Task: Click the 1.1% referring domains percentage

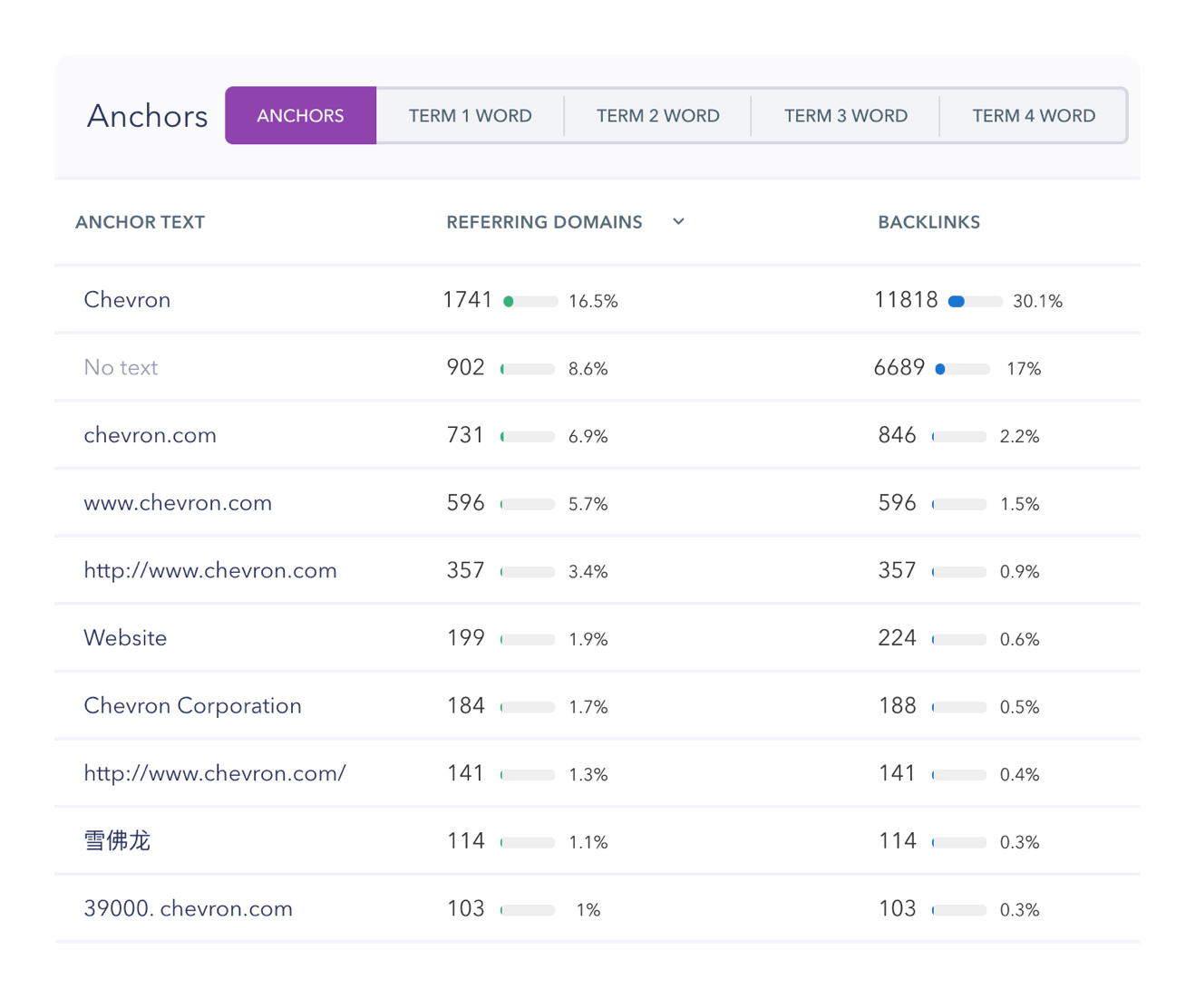Action: (x=588, y=842)
